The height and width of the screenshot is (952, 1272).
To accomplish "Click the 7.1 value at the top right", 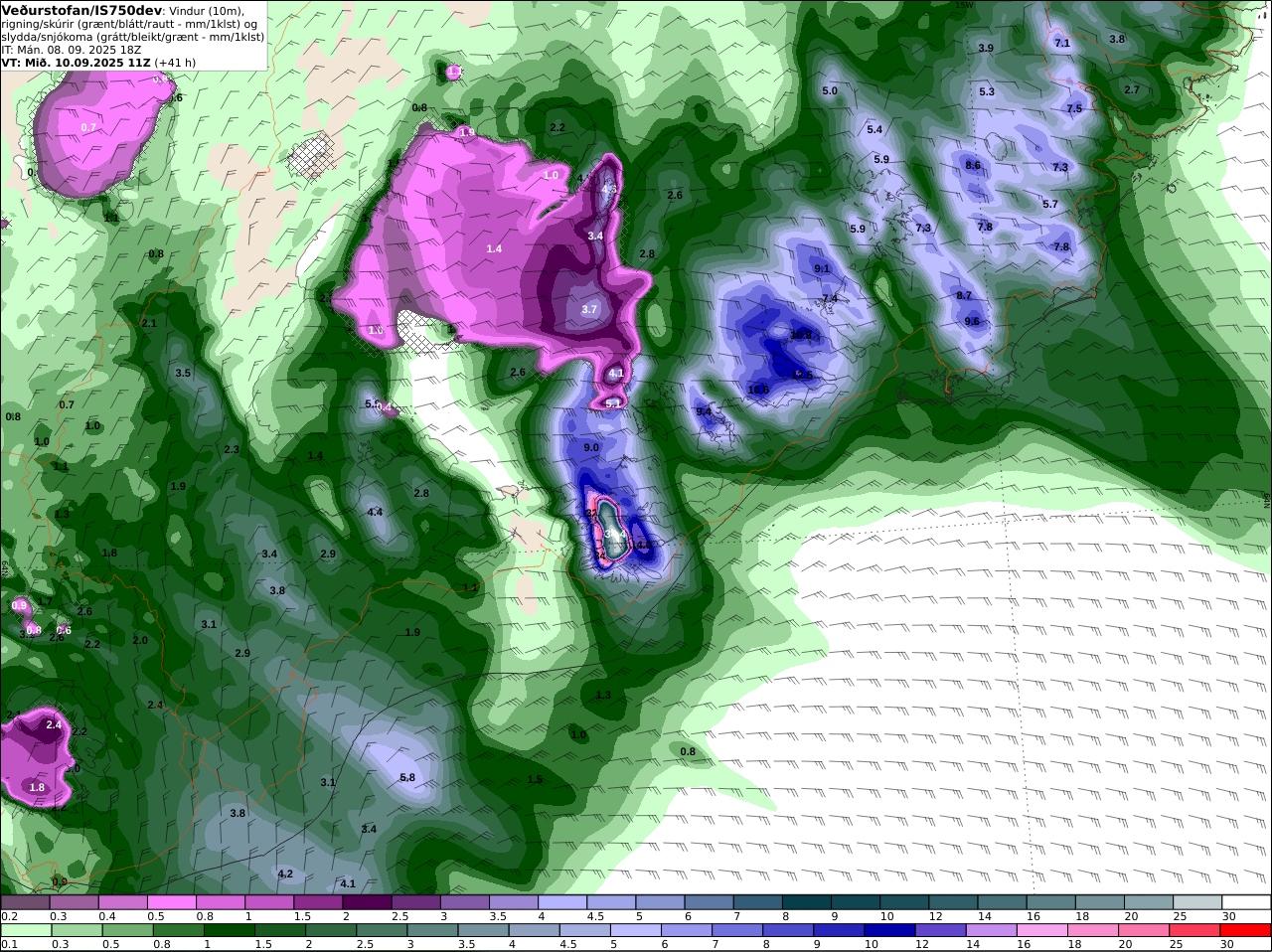I will tap(1062, 44).
